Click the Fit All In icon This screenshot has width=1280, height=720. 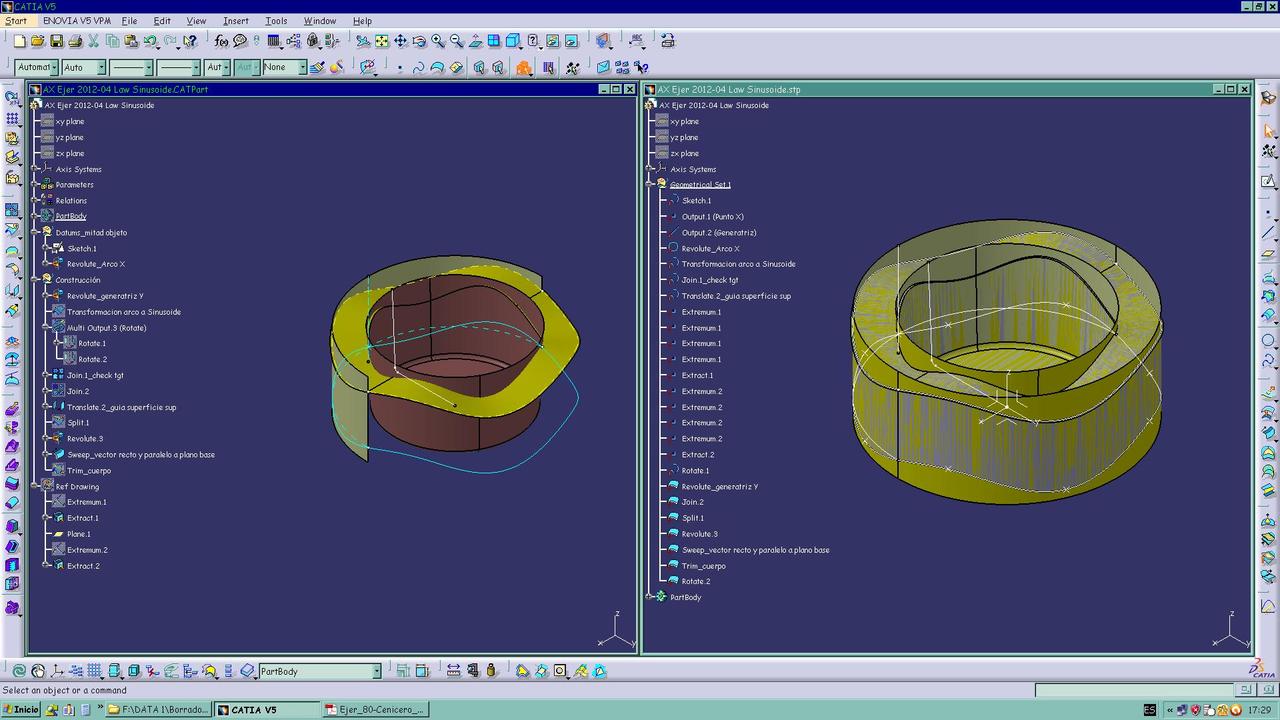pos(382,41)
